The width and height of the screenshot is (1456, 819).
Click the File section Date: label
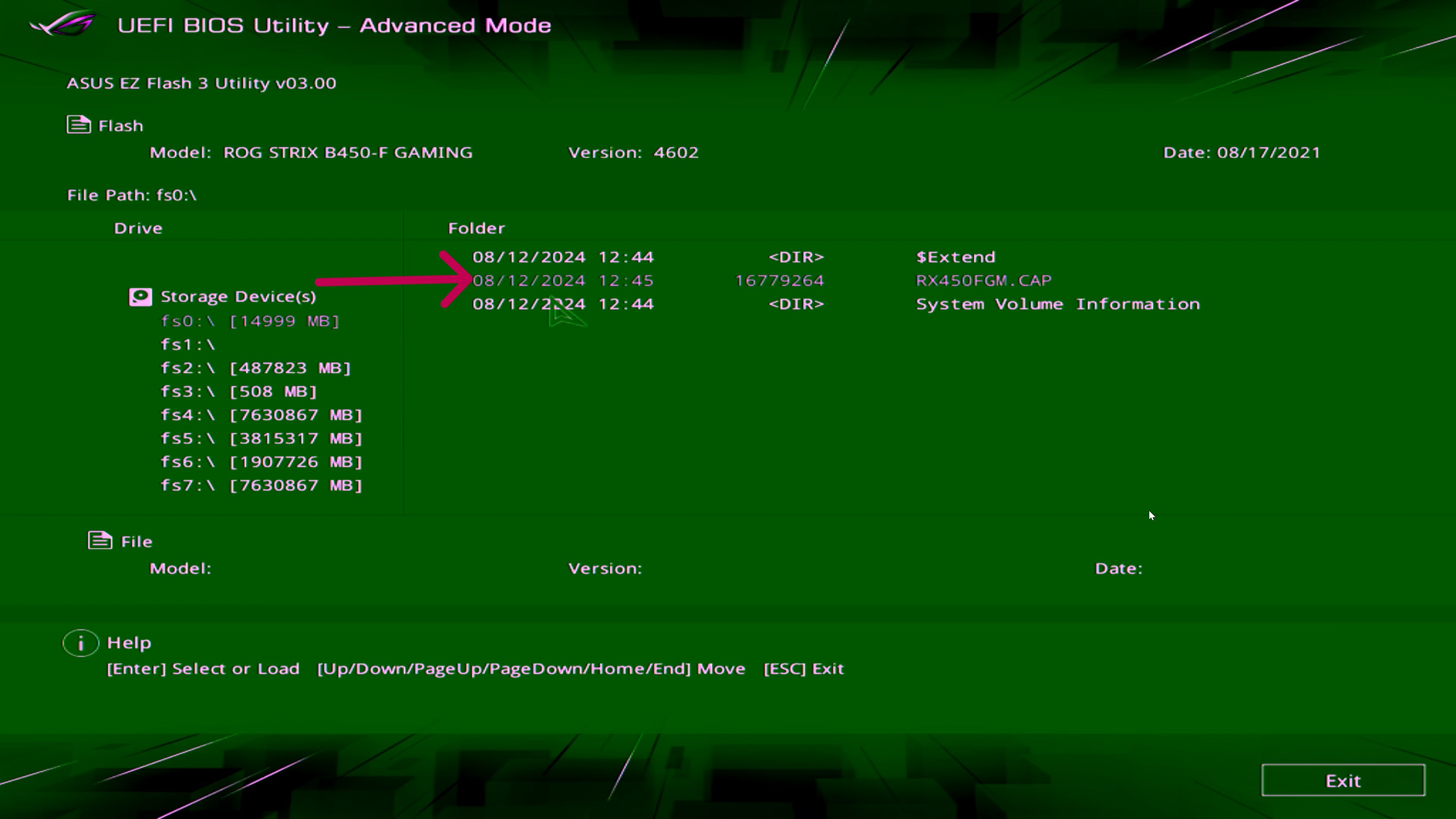pyautogui.click(x=1119, y=569)
